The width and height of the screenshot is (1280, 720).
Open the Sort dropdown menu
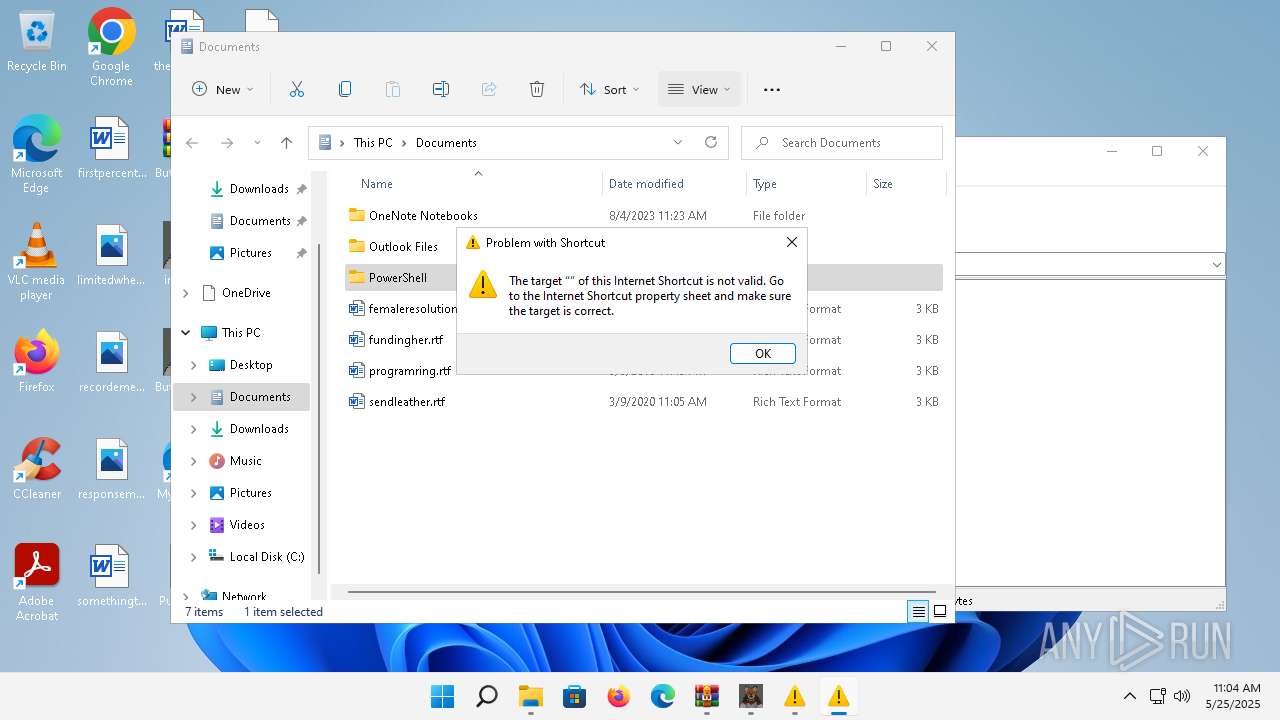609,89
